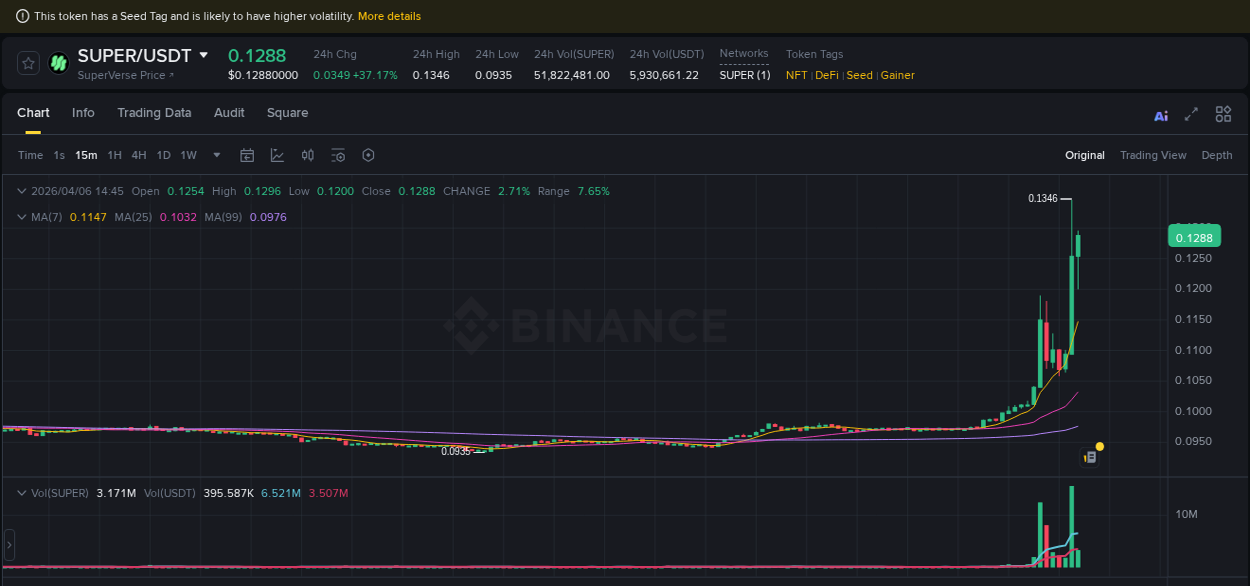
Task: Click the Seed Tag warning info icon
Action: point(23,16)
